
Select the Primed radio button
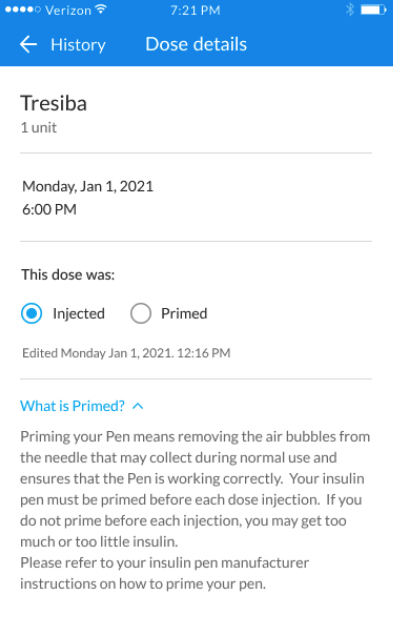tap(141, 314)
